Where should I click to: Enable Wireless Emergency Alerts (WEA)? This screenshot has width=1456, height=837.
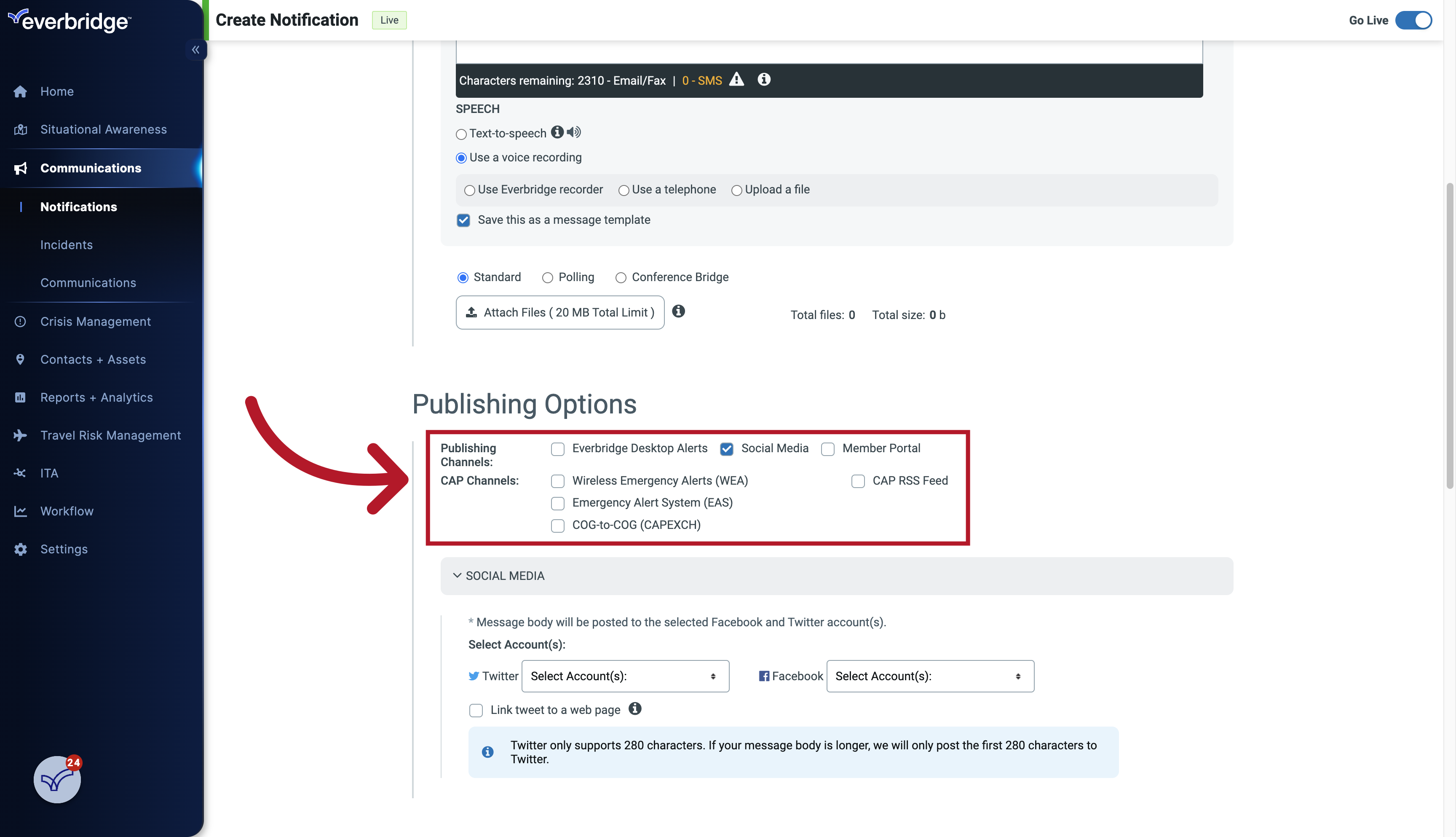(557, 481)
